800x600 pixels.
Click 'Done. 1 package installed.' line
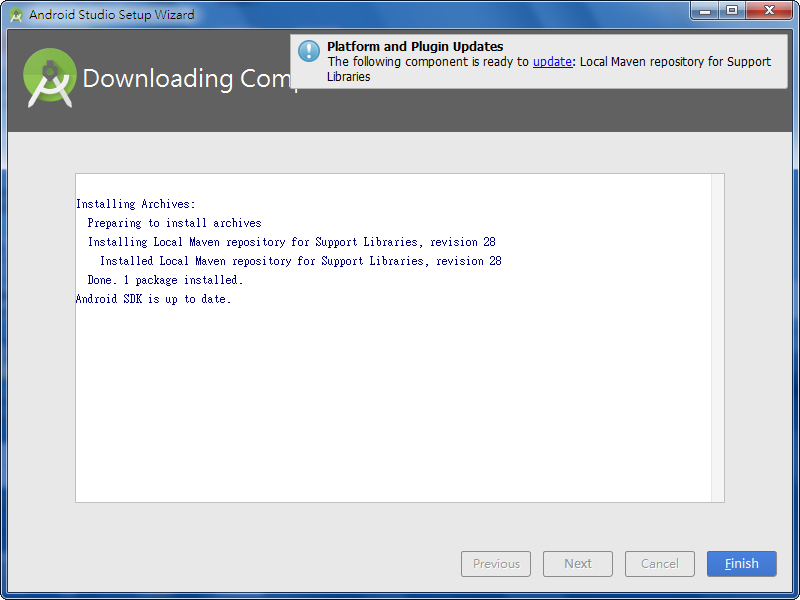click(165, 280)
